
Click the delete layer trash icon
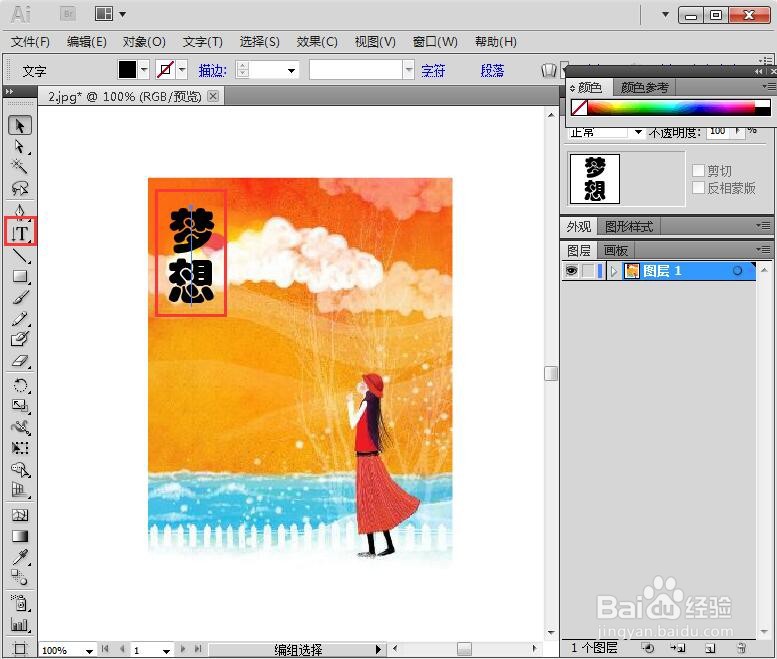[x=741, y=648]
